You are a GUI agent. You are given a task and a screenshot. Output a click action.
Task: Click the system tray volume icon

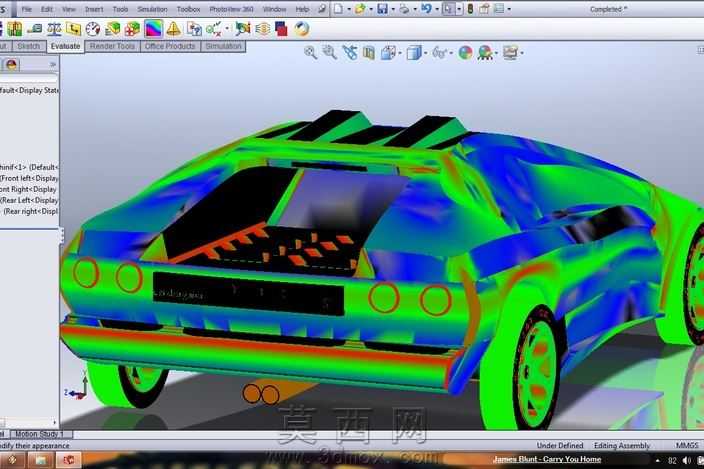coord(686,460)
